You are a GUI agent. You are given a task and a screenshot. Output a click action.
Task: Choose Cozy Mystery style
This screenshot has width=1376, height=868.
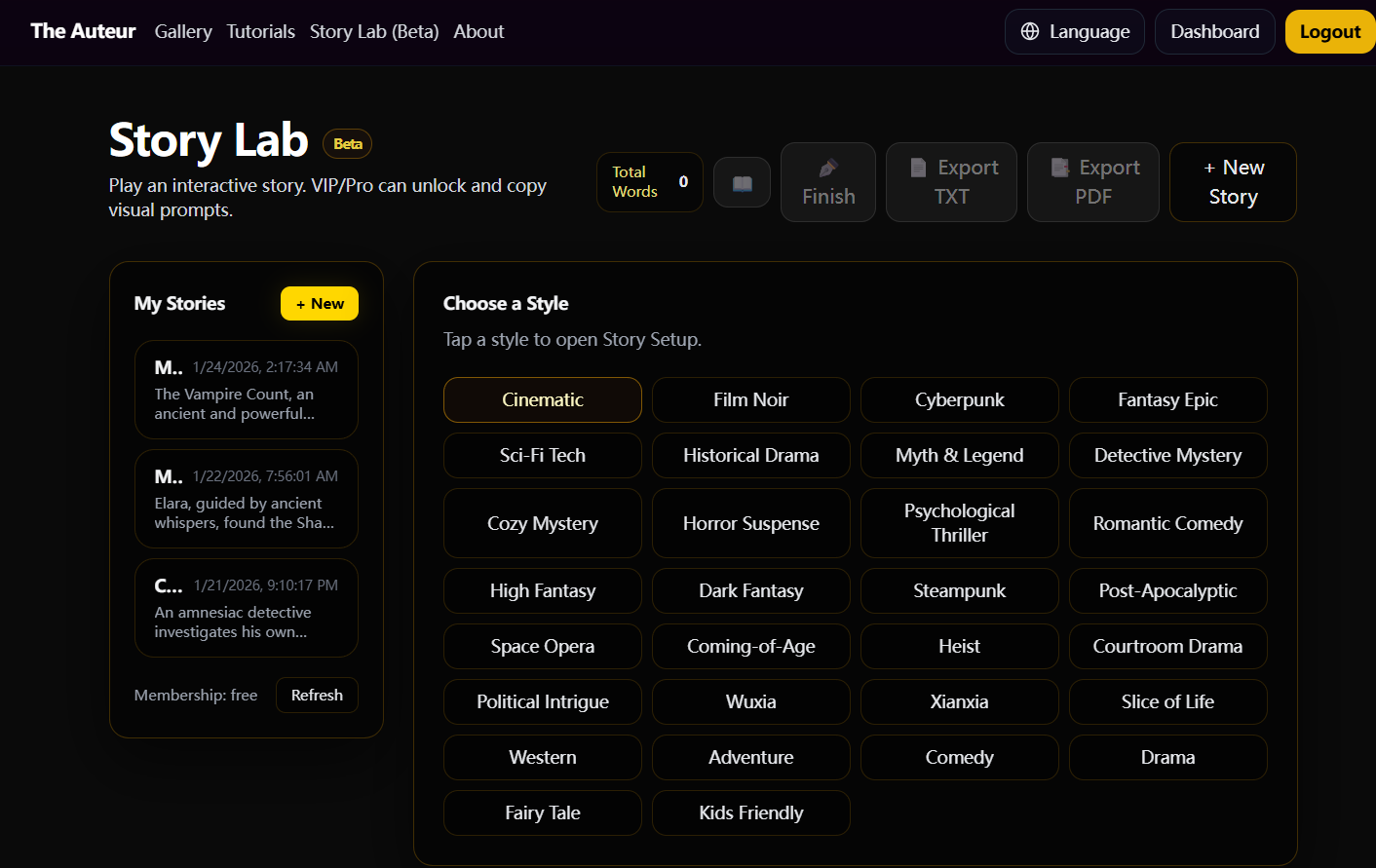point(543,523)
